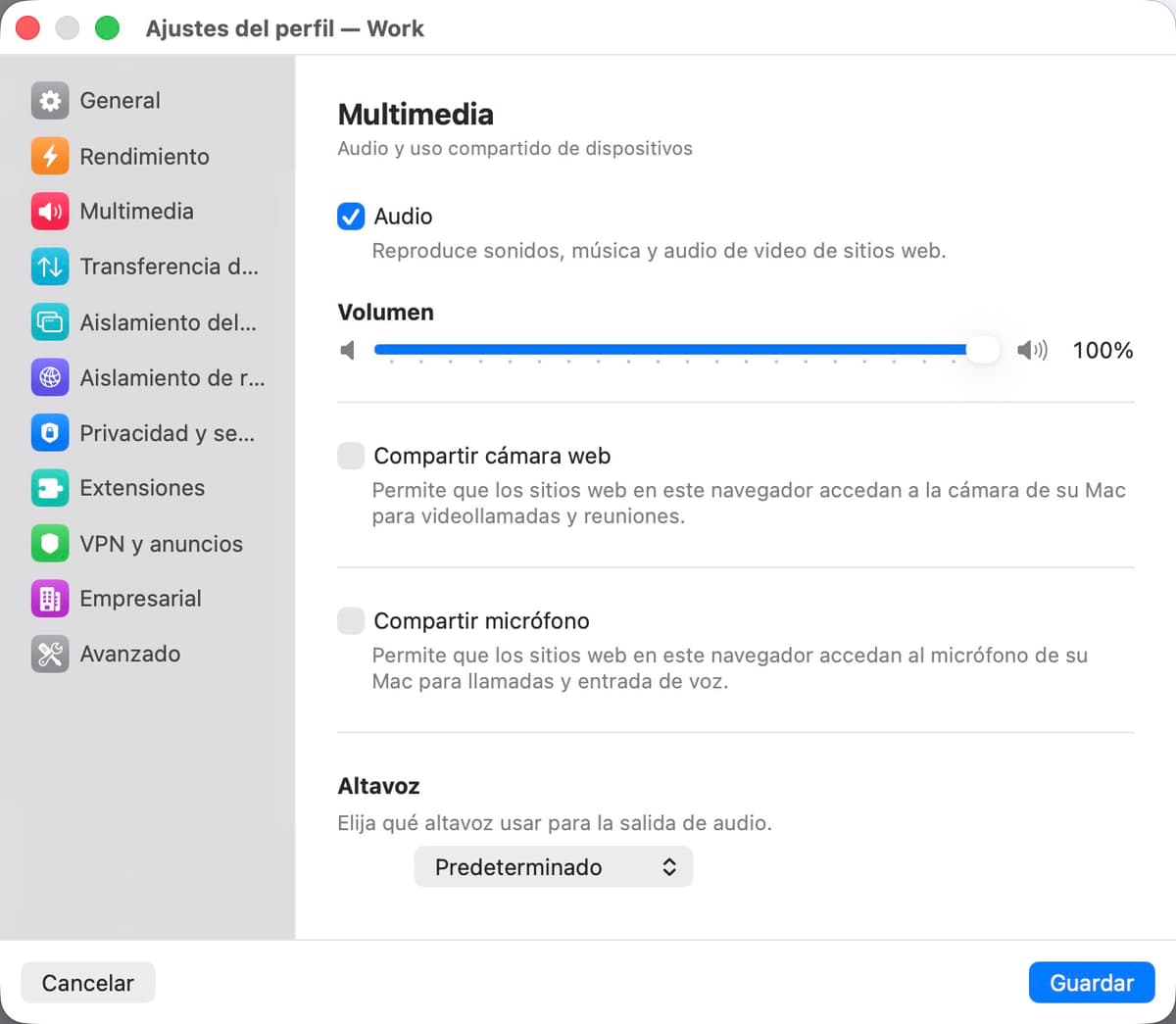Screen dimensions: 1176x1024
Task: Open Privacidad y se... section
Action: 149,432
